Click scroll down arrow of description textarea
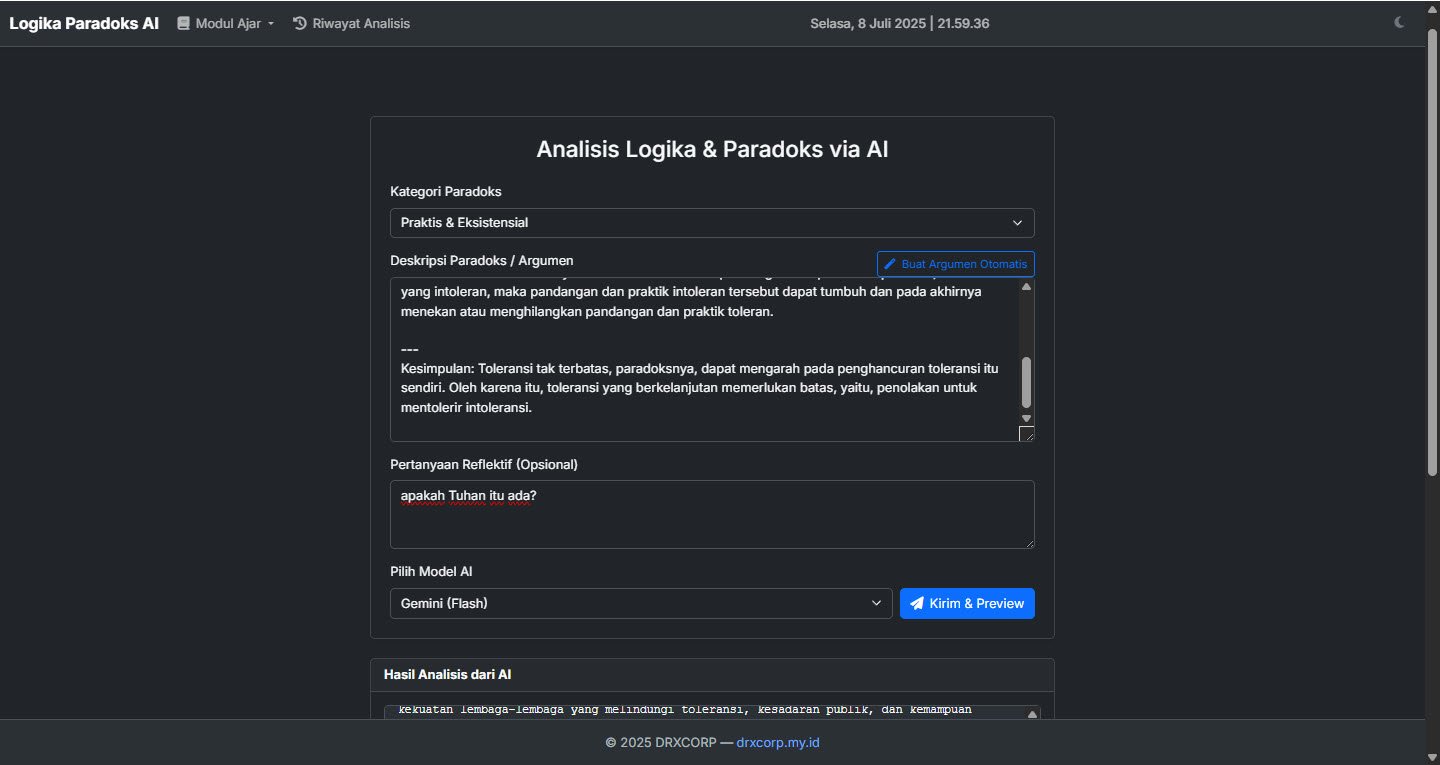 coord(1026,418)
